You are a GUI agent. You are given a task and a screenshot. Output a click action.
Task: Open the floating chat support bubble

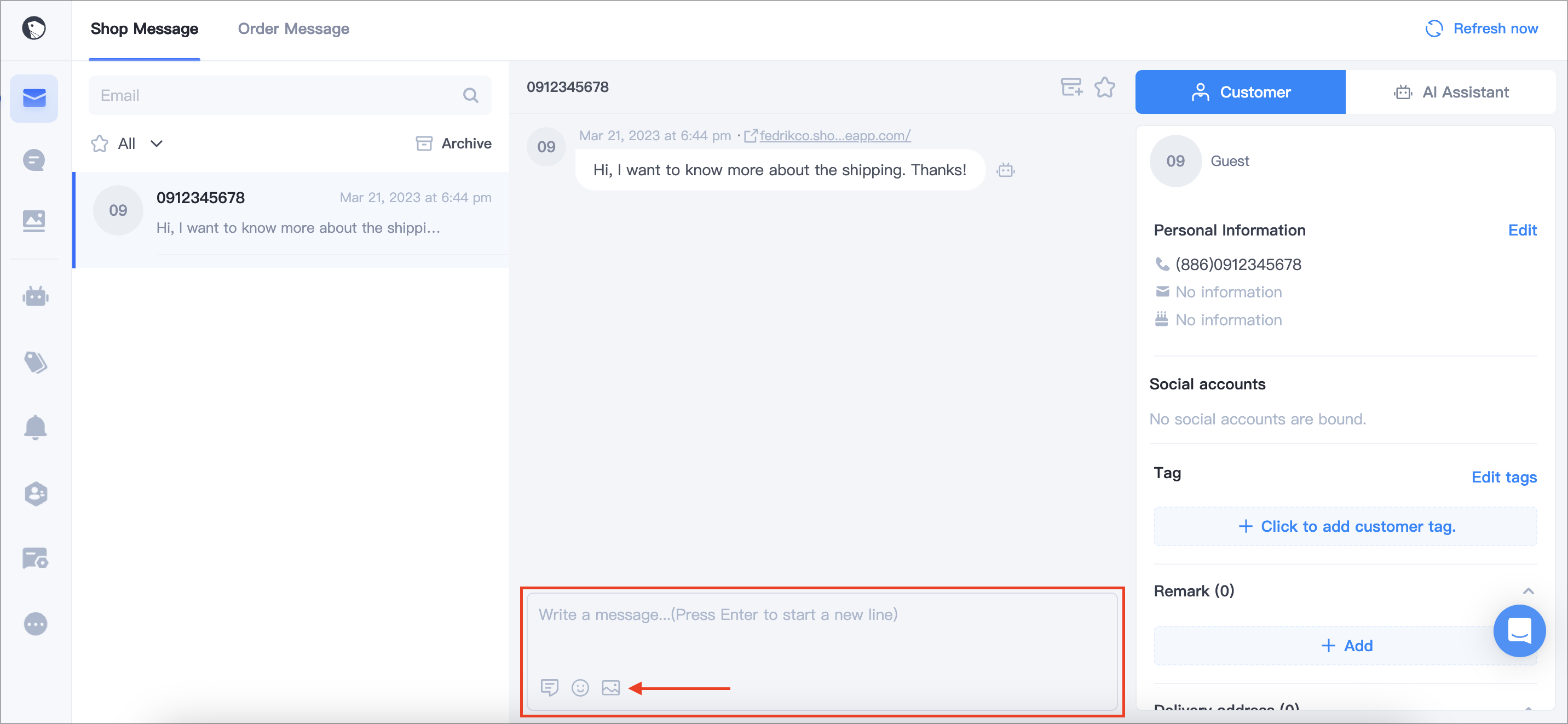tap(1519, 631)
